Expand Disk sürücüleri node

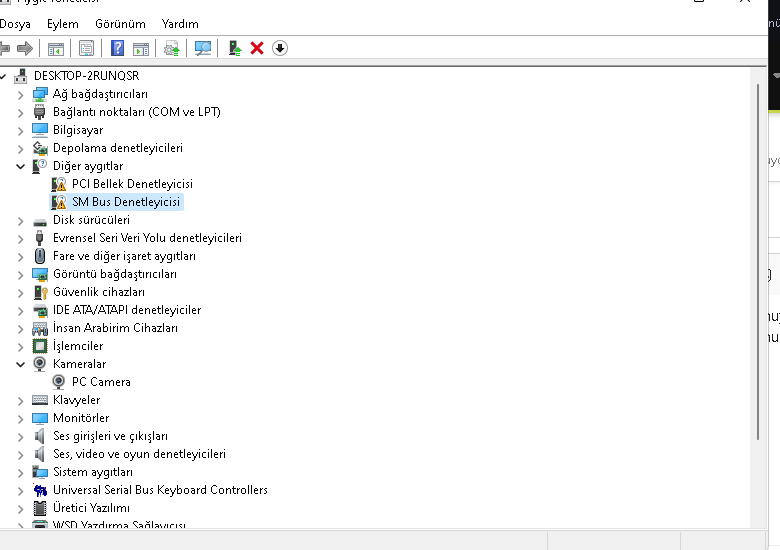(x=20, y=220)
